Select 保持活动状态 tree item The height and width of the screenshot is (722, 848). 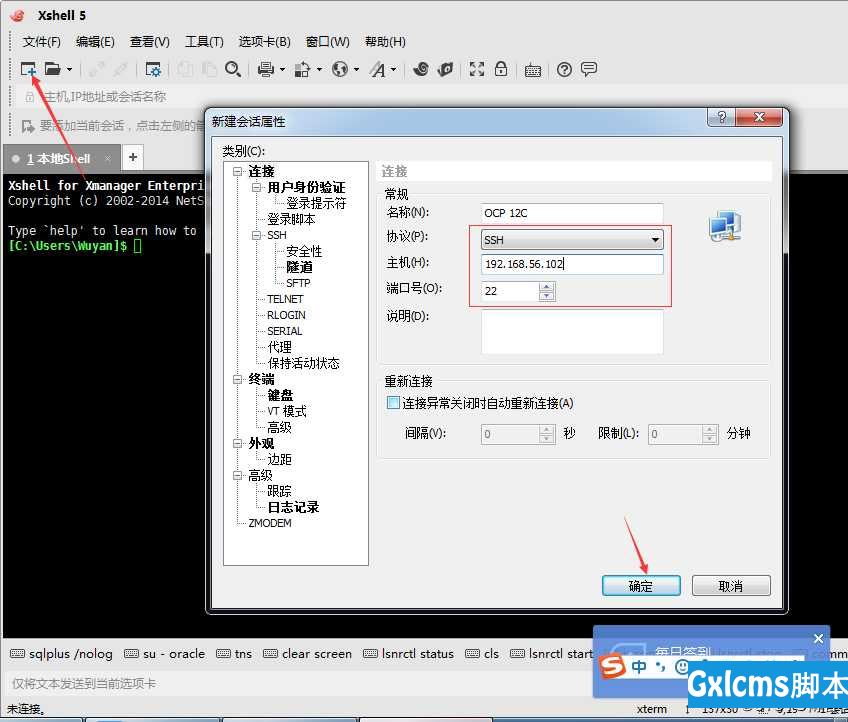303,363
